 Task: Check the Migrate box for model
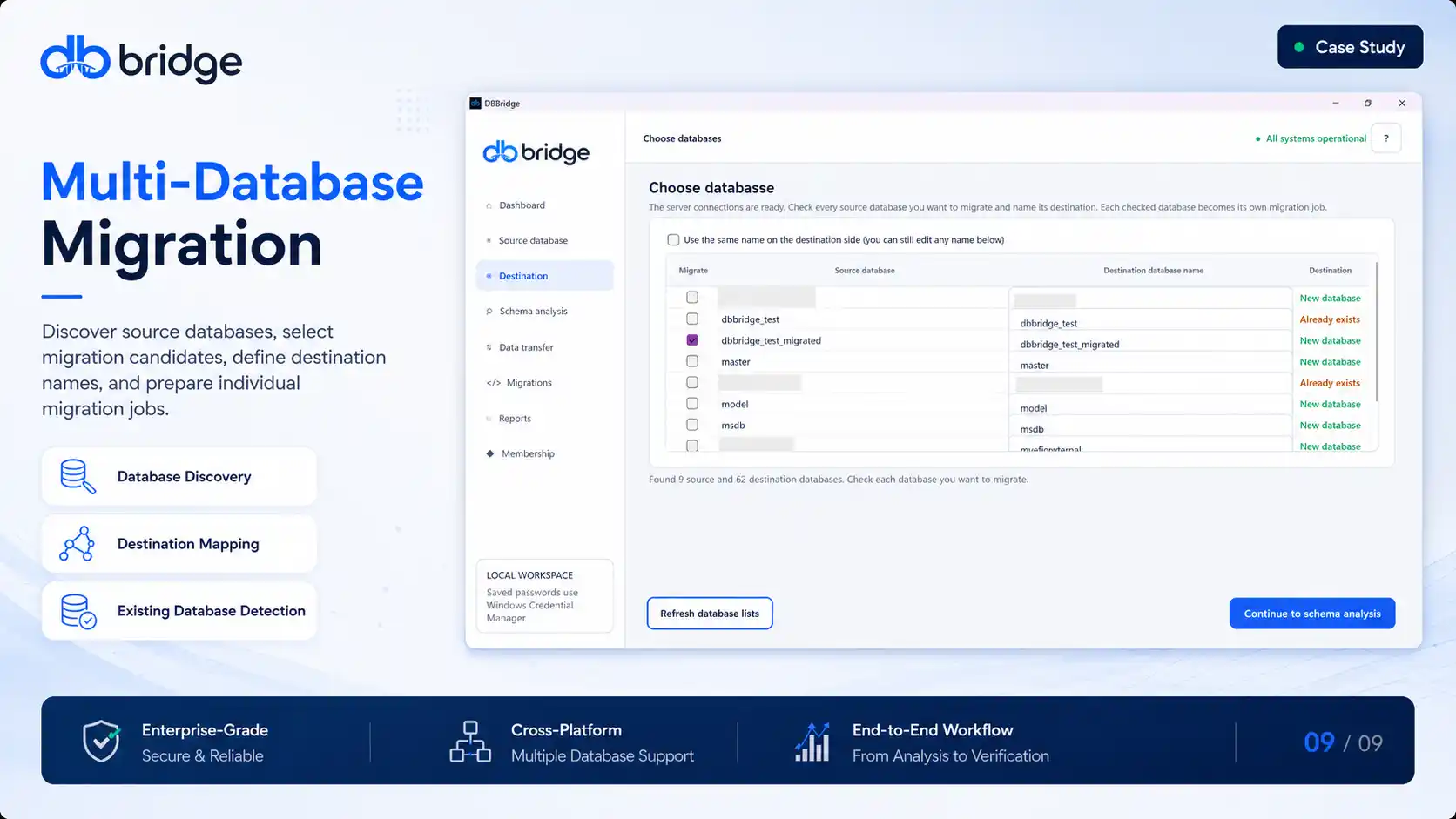(692, 404)
